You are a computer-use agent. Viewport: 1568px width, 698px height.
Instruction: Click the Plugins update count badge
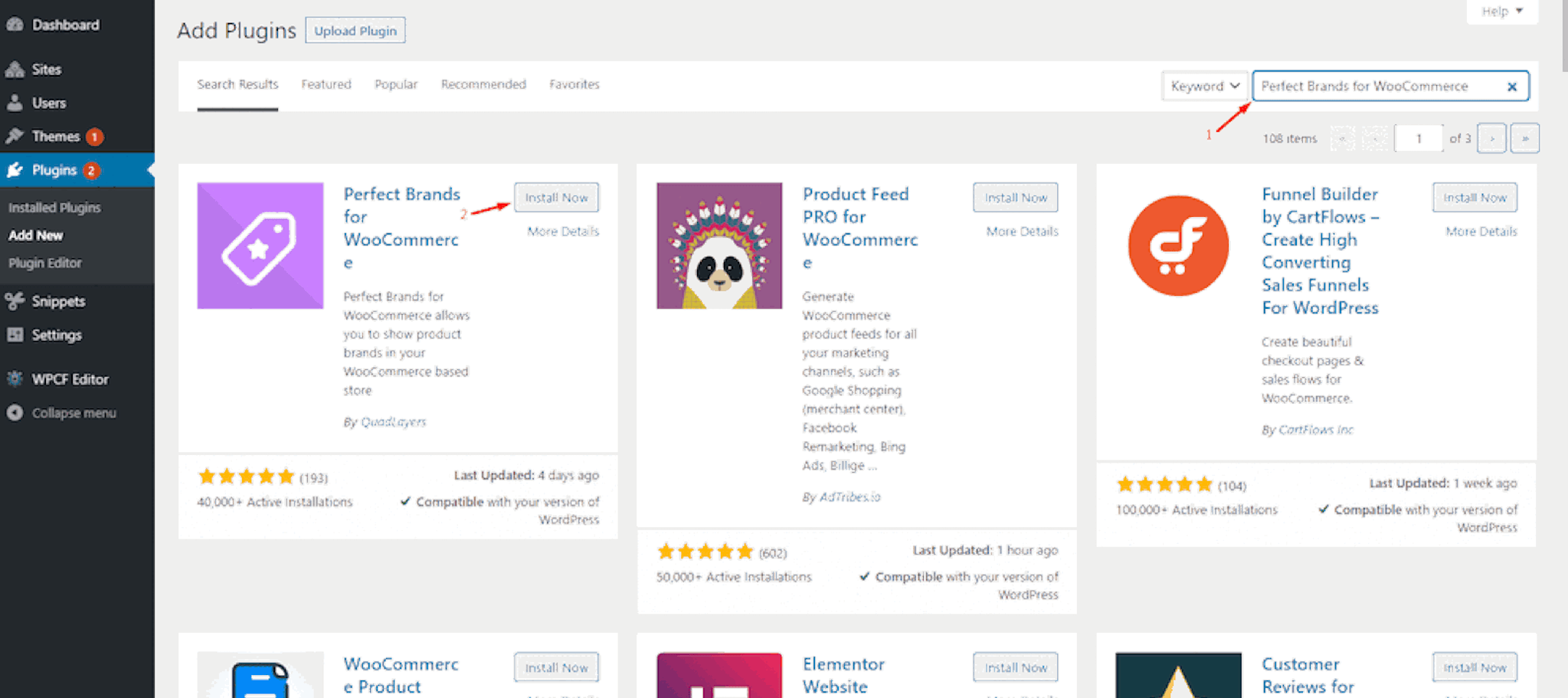[91, 170]
